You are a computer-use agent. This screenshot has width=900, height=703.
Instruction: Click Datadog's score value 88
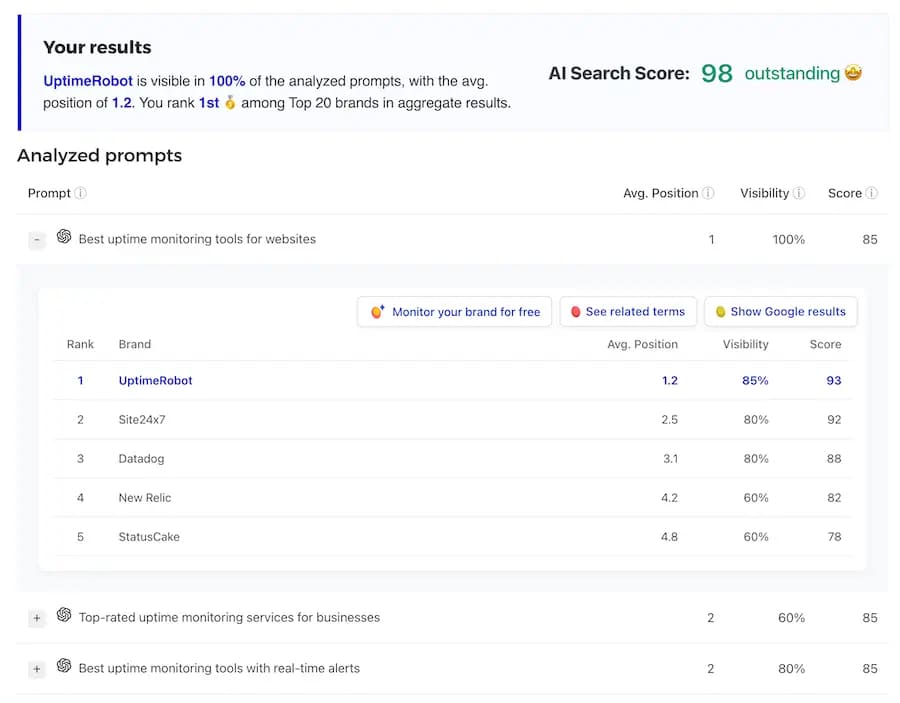point(834,459)
